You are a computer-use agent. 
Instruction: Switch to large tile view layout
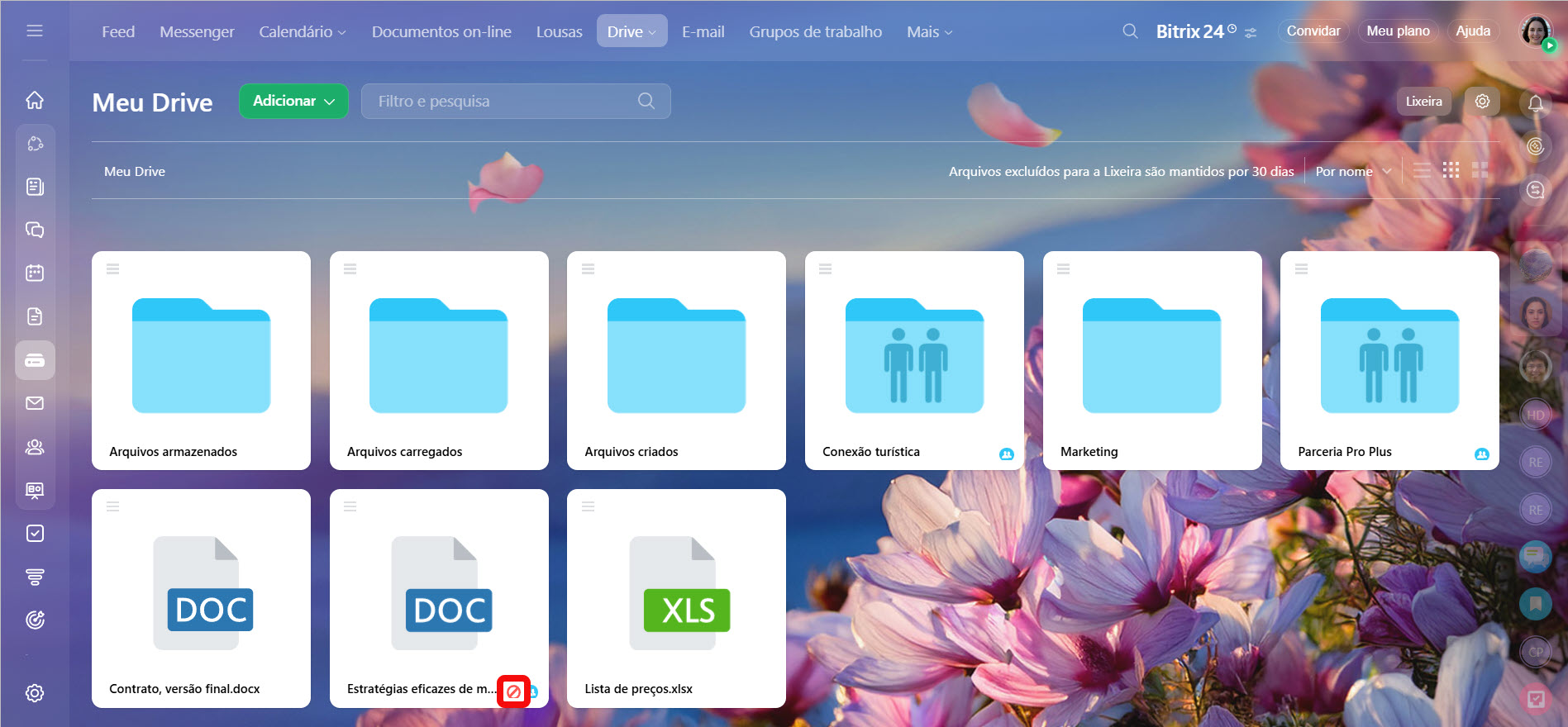[x=1480, y=170]
